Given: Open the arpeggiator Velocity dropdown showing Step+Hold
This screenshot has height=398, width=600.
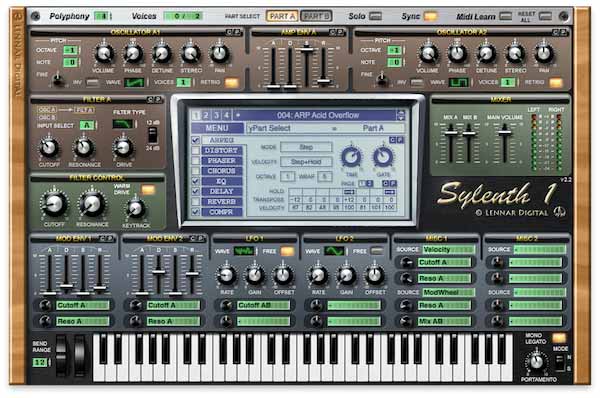Looking at the screenshot, I should click(306, 161).
